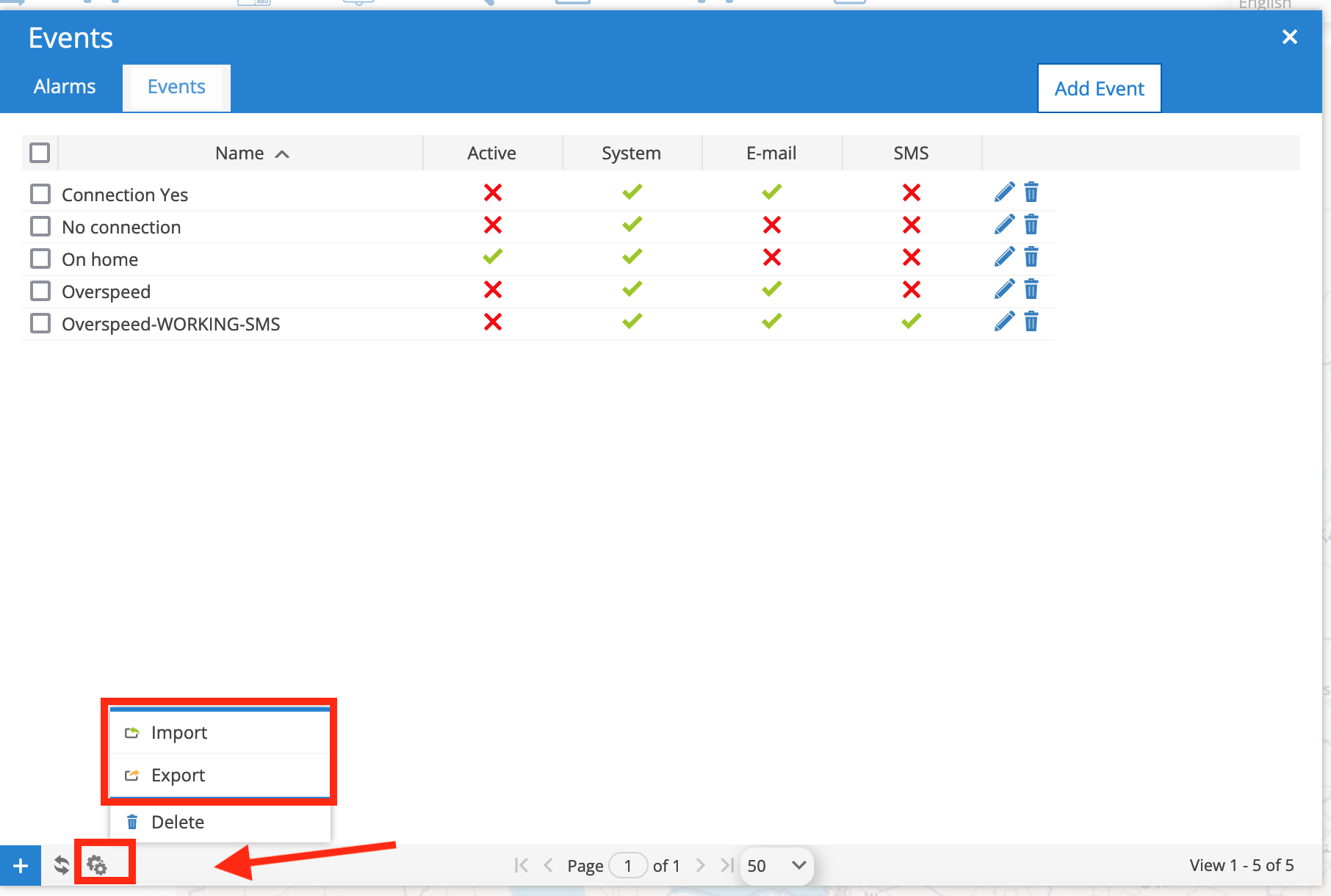Open the gear settings icon in bottom toolbar

(x=97, y=865)
